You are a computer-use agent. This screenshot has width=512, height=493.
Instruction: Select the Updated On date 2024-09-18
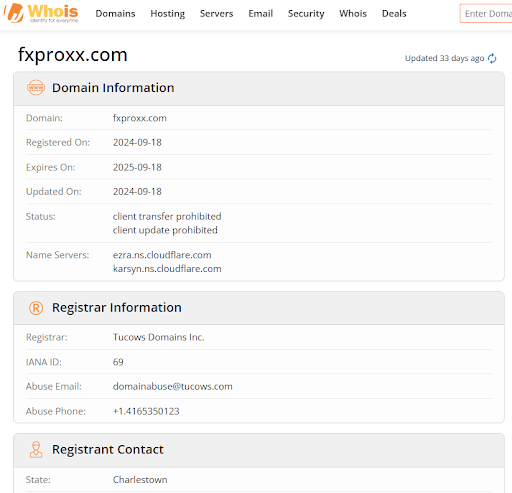[x=137, y=191]
